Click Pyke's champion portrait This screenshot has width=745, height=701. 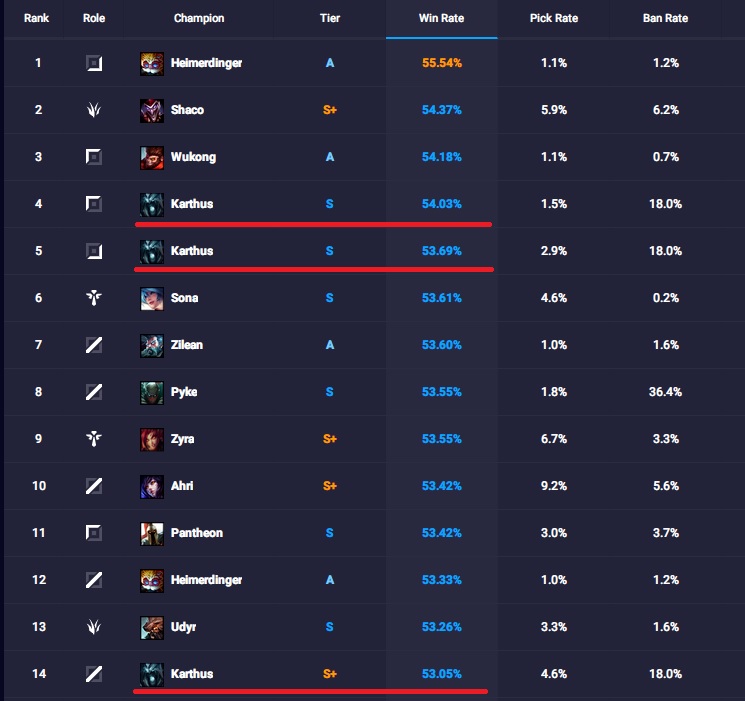coord(152,392)
